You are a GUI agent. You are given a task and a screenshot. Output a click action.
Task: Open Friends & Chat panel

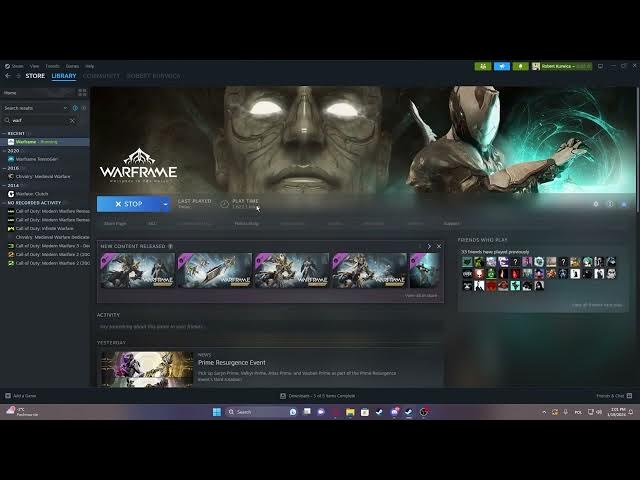point(614,396)
